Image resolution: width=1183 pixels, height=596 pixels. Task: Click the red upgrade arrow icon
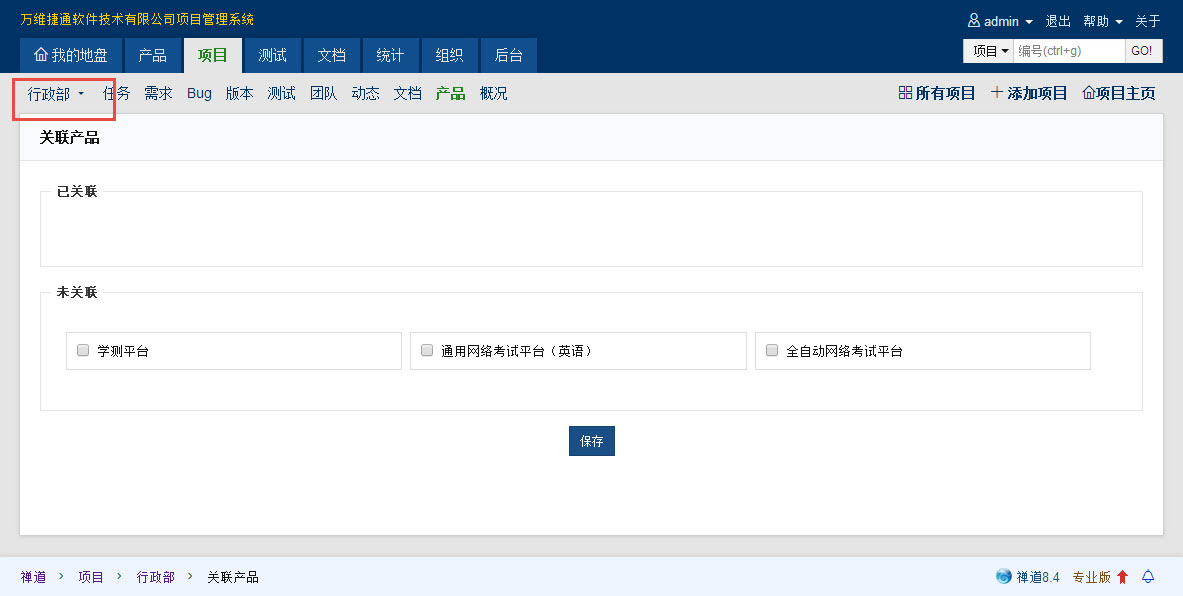coord(1122,577)
